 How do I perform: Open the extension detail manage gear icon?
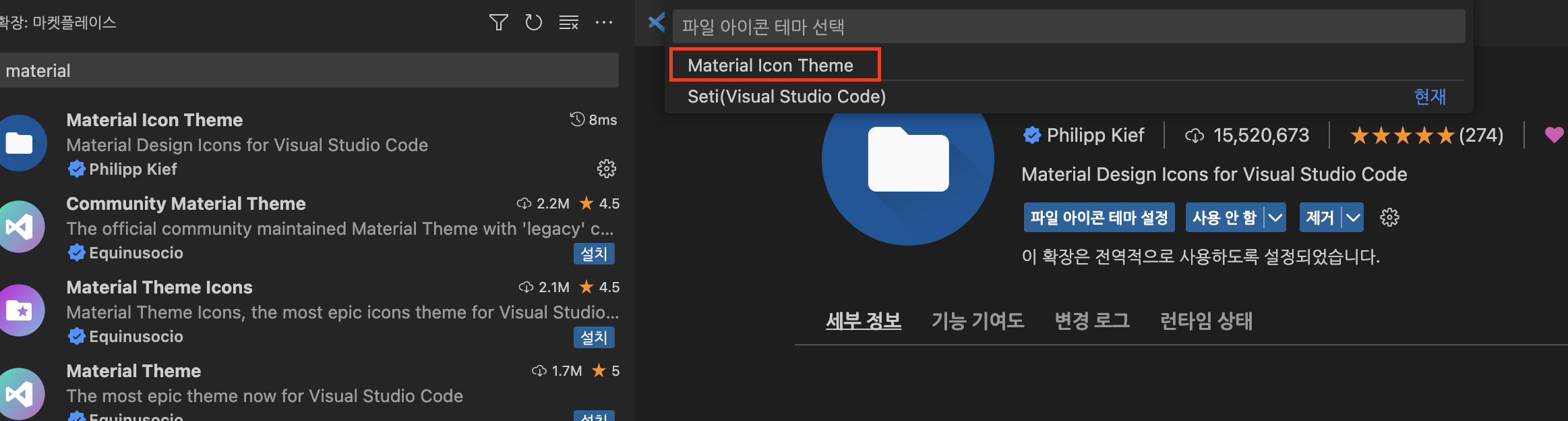(1389, 217)
